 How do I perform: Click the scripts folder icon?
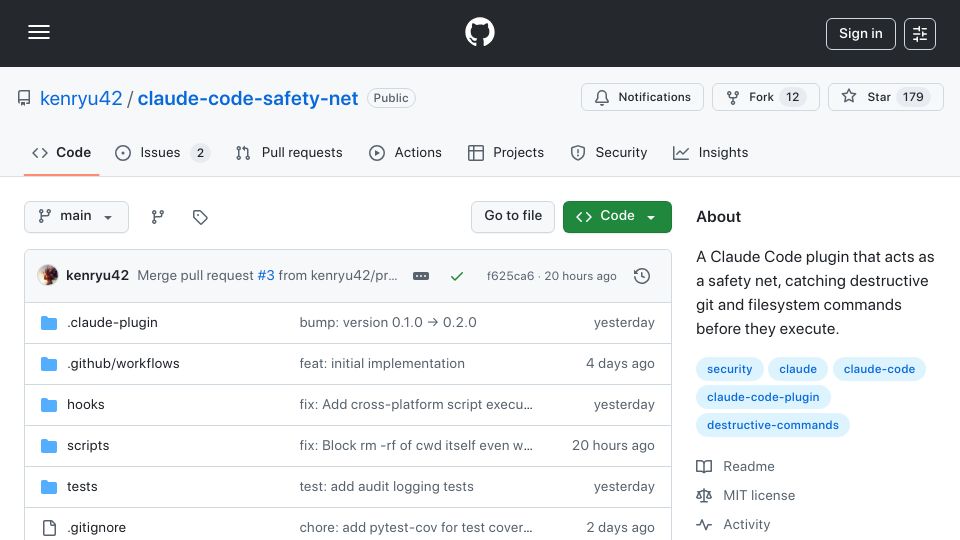49,446
